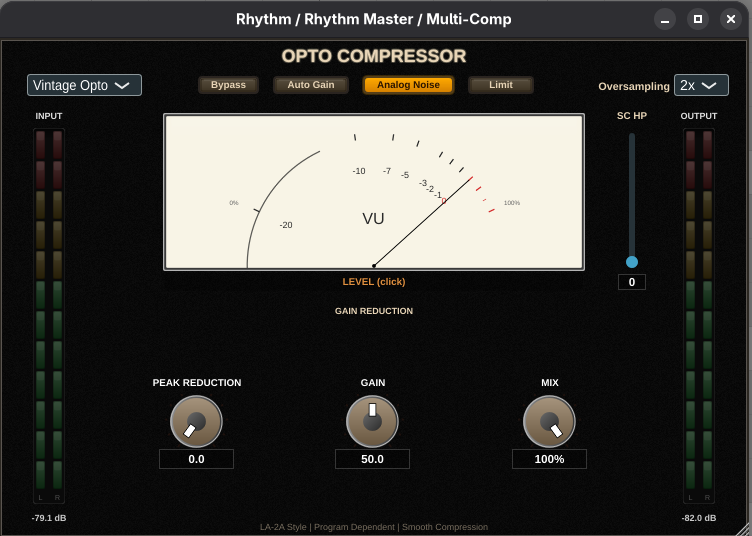Screen dimensions: 752x536
Task: Maximize the Multi-Comp window
Action: [698, 19]
